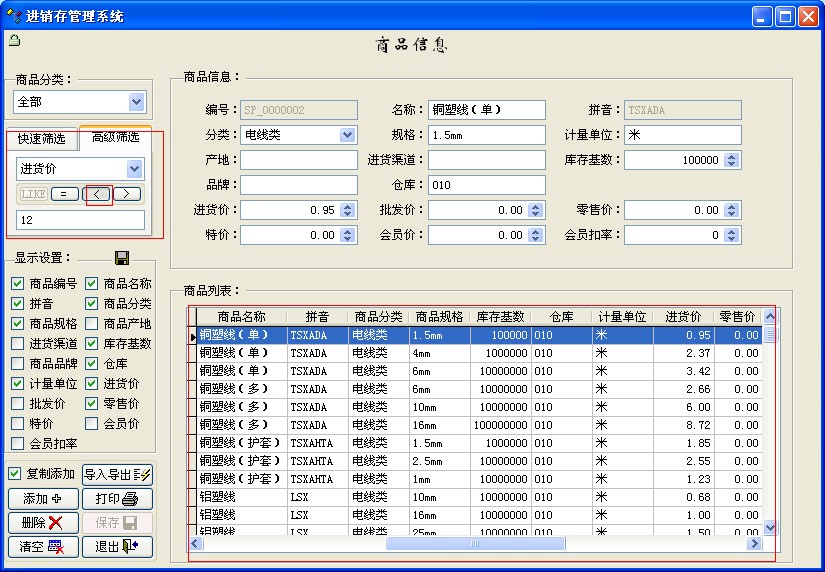Image resolution: width=825 pixels, height=572 pixels.
Task: Click the TSXAHTA cell in 1mm row
Action: pos(318,479)
